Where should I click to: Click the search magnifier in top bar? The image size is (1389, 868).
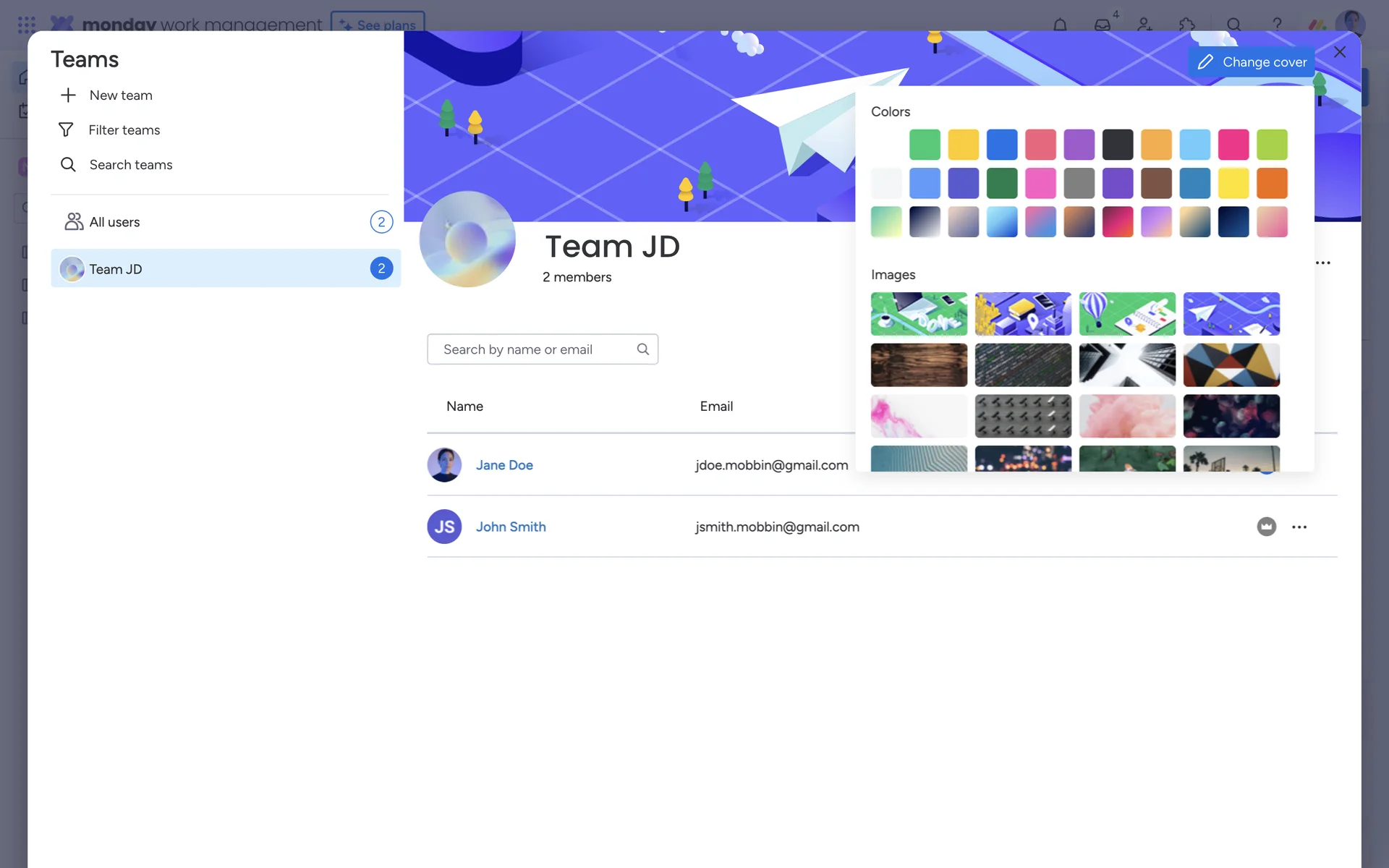pos(1234,25)
